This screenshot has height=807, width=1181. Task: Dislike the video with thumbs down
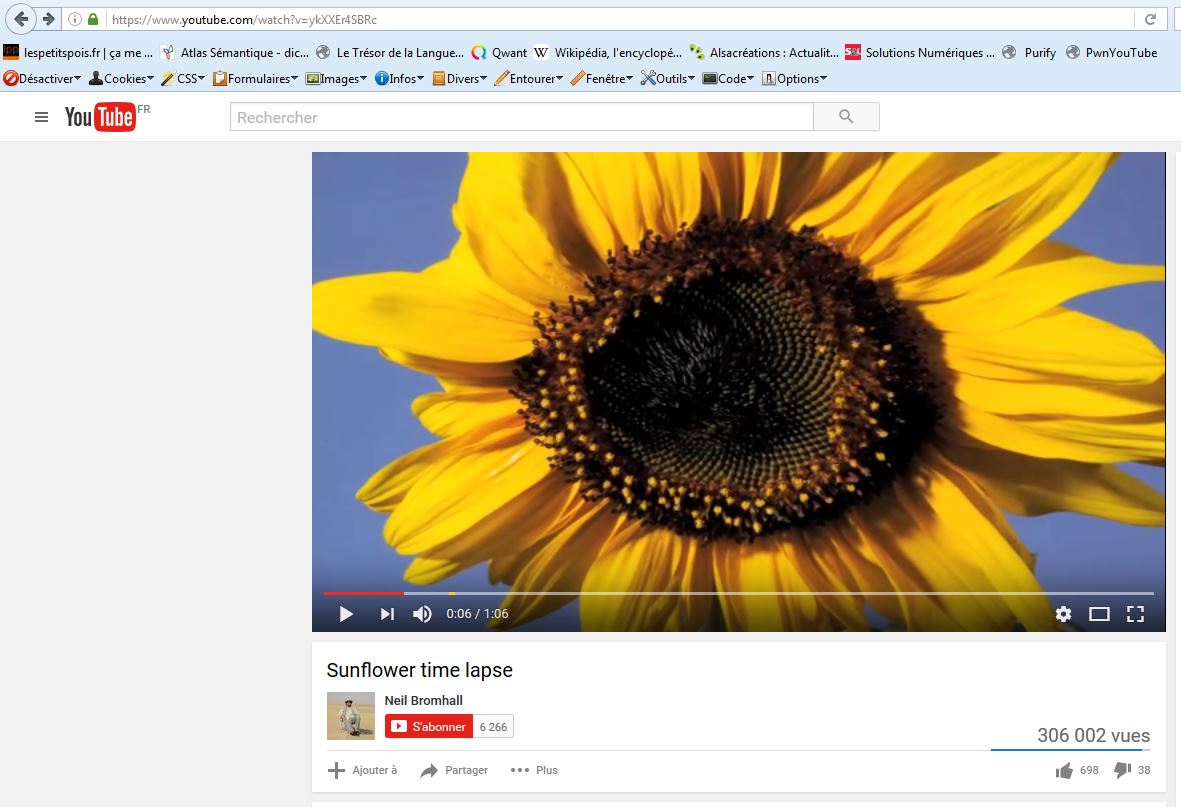tap(1122, 770)
